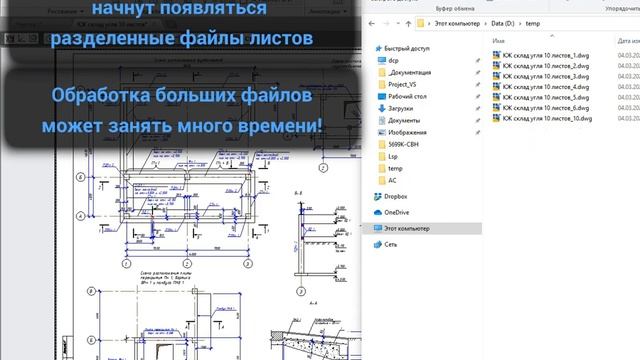Click the monitor icon next to 'dcp'

pos(382,60)
